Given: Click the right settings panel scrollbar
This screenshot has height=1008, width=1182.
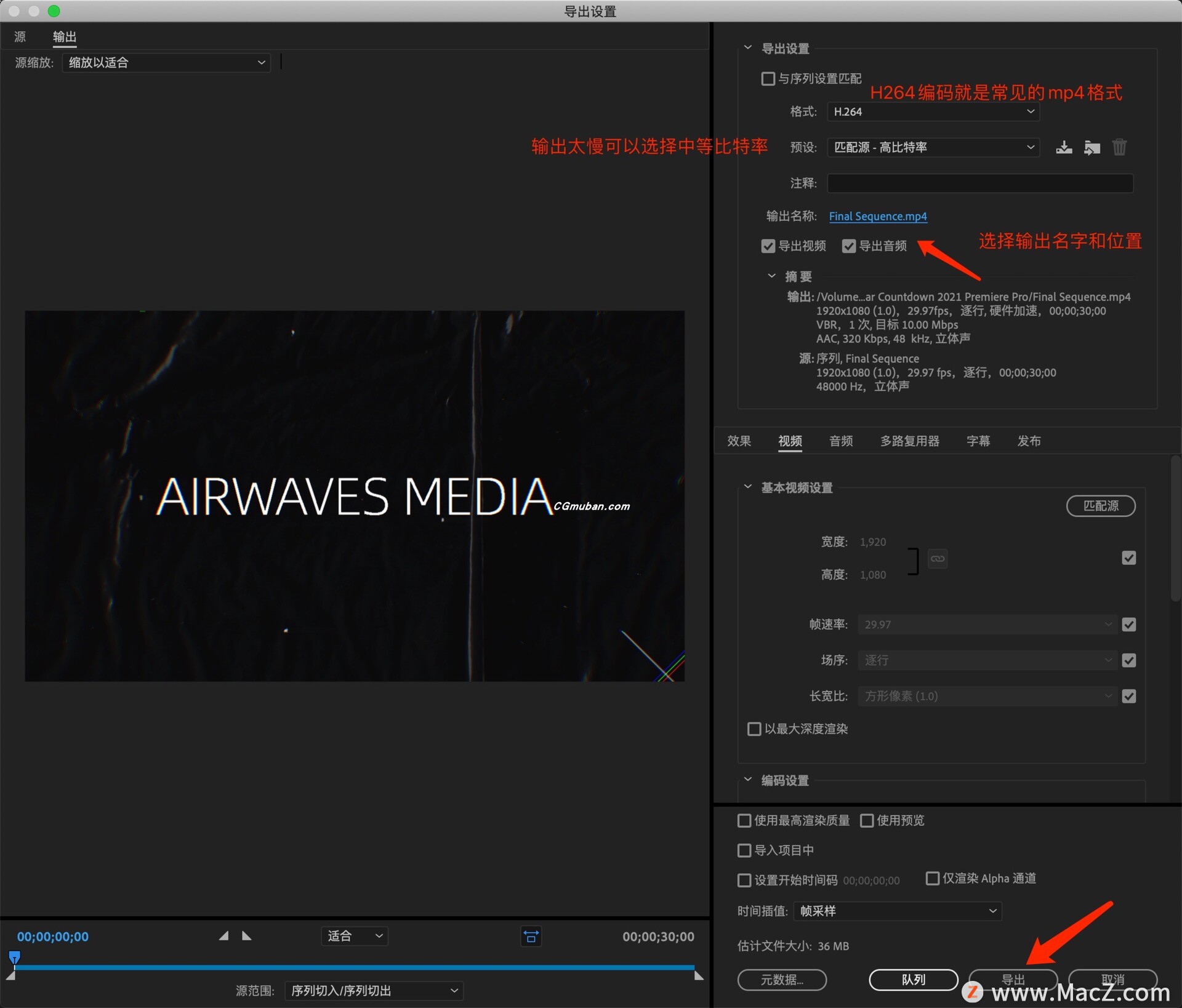Looking at the screenshot, I should [1175, 529].
